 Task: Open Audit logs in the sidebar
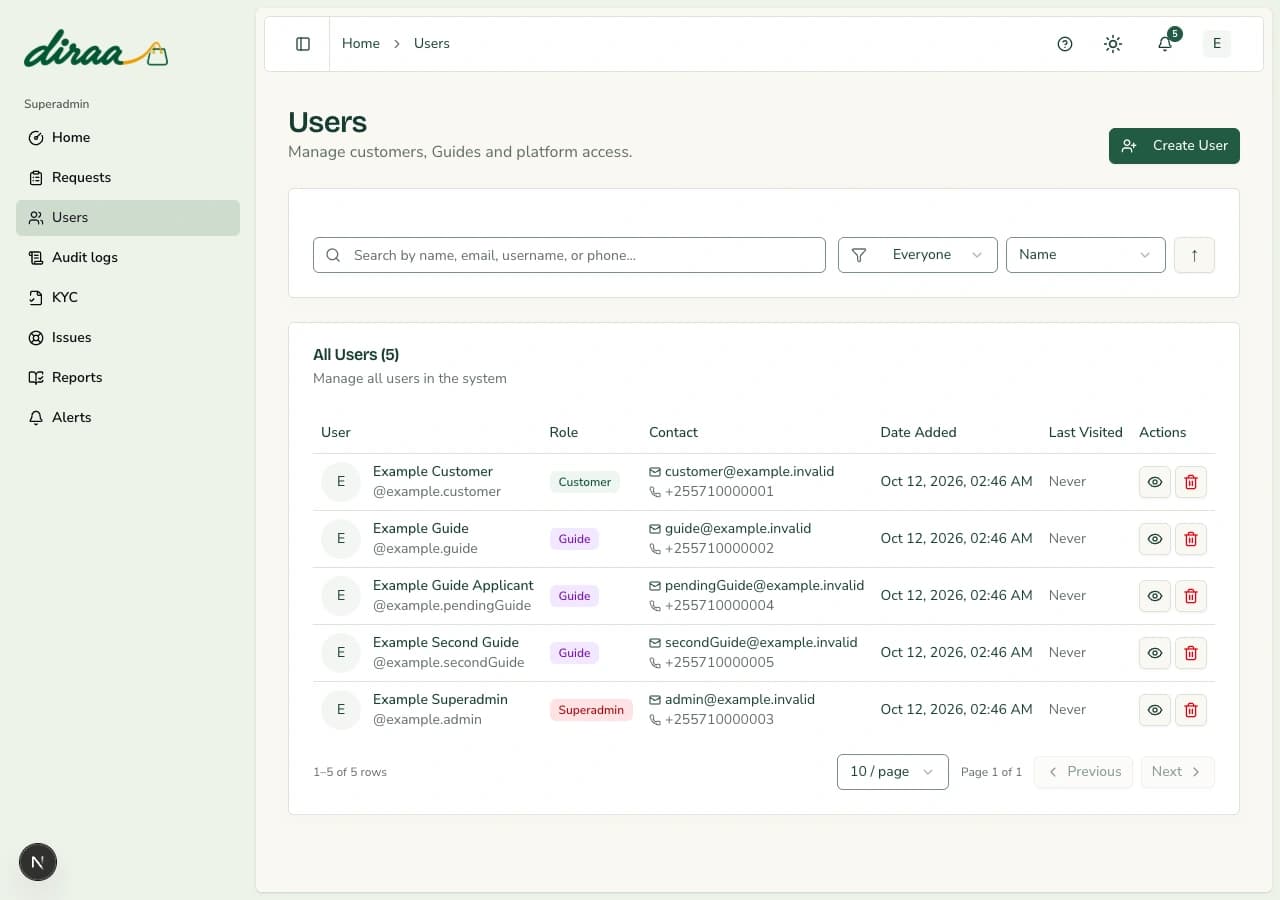tap(128, 258)
